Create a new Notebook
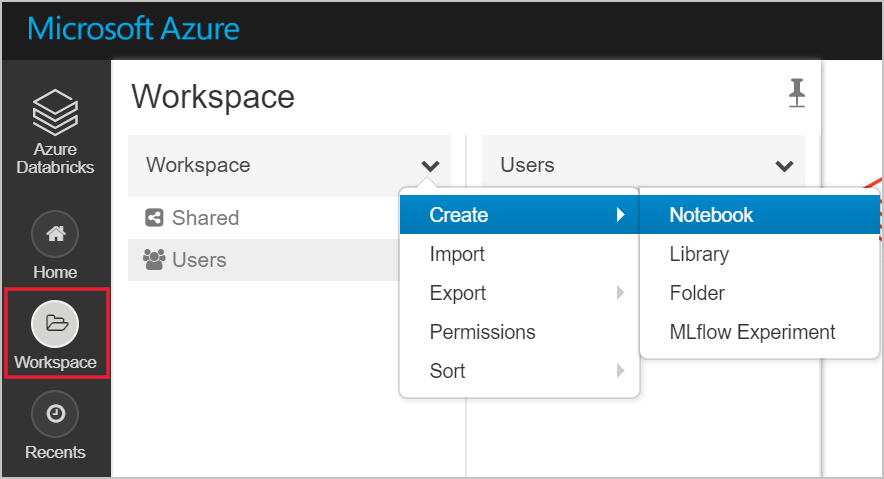884x479 pixels. [x=711, y=215]
